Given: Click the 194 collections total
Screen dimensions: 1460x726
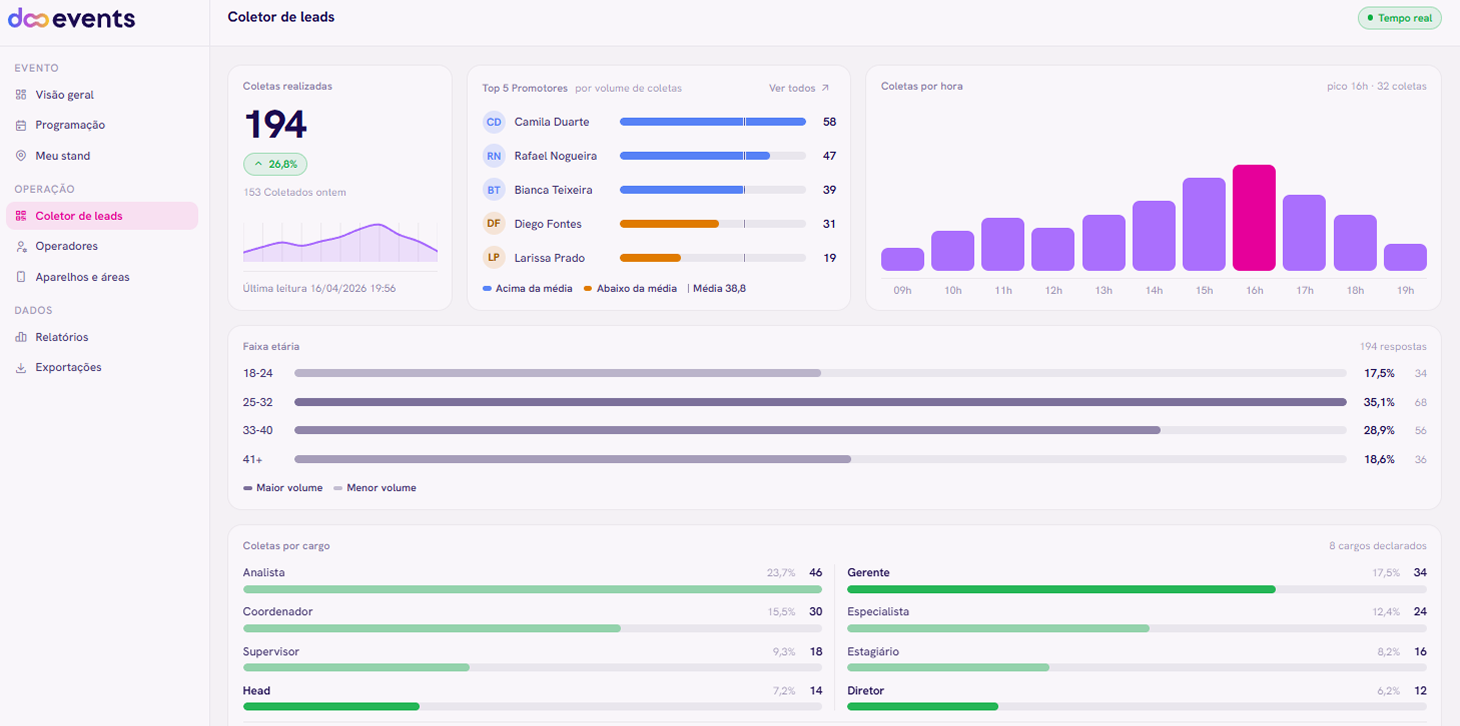Looking at the screenshot, I should tap(276, 124).
